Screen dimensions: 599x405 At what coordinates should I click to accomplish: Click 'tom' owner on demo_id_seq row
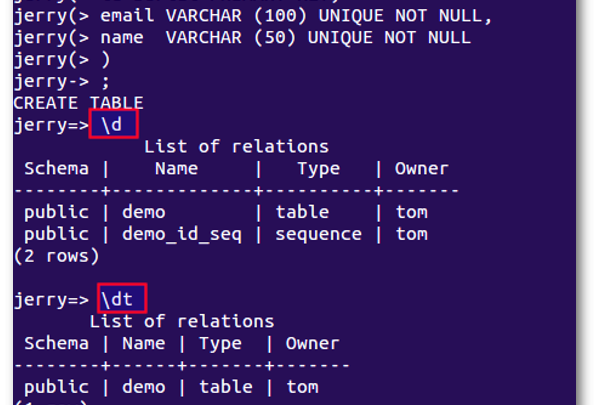click(x=411, y=234)
